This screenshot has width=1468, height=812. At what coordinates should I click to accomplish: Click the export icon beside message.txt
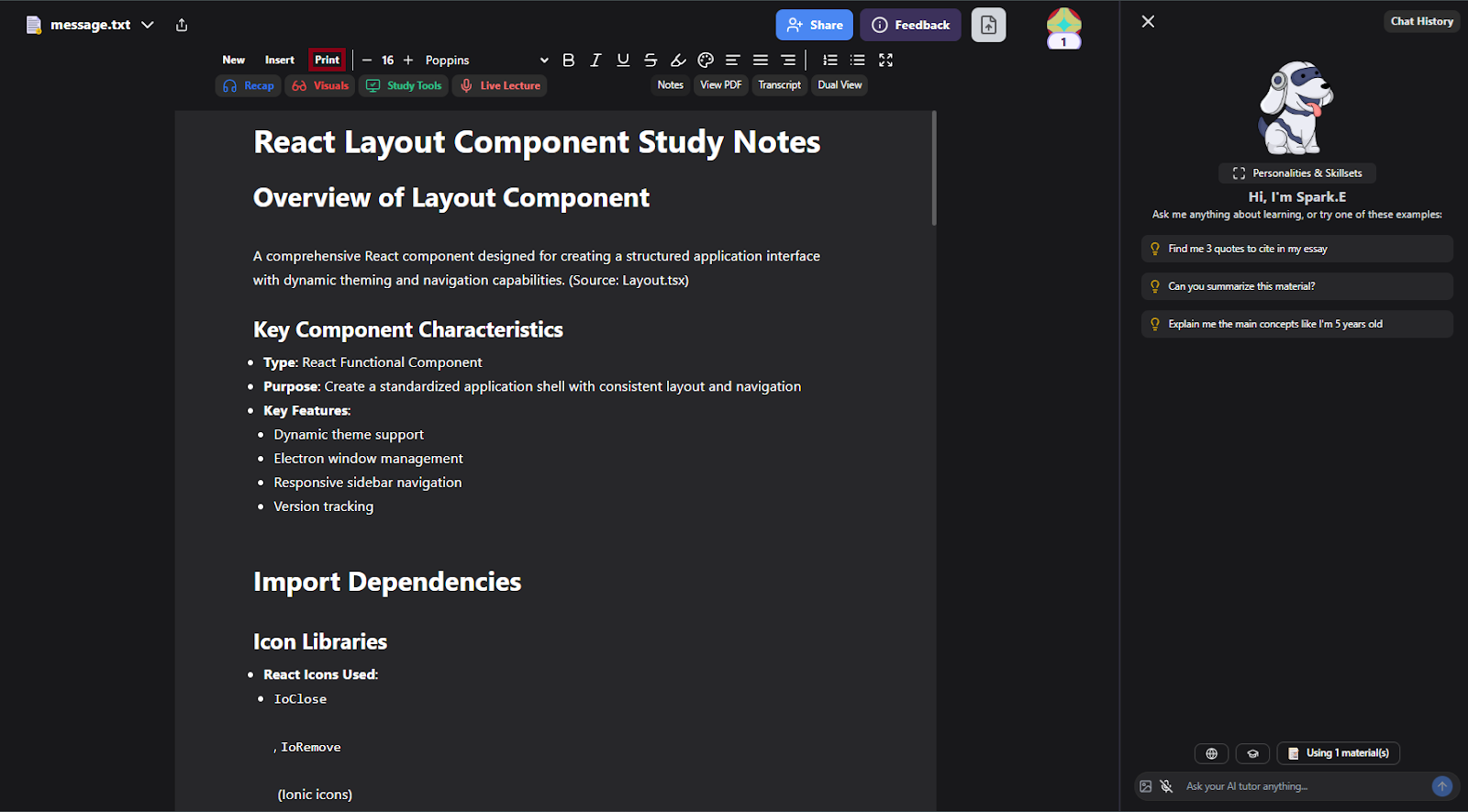click(182, 25)
